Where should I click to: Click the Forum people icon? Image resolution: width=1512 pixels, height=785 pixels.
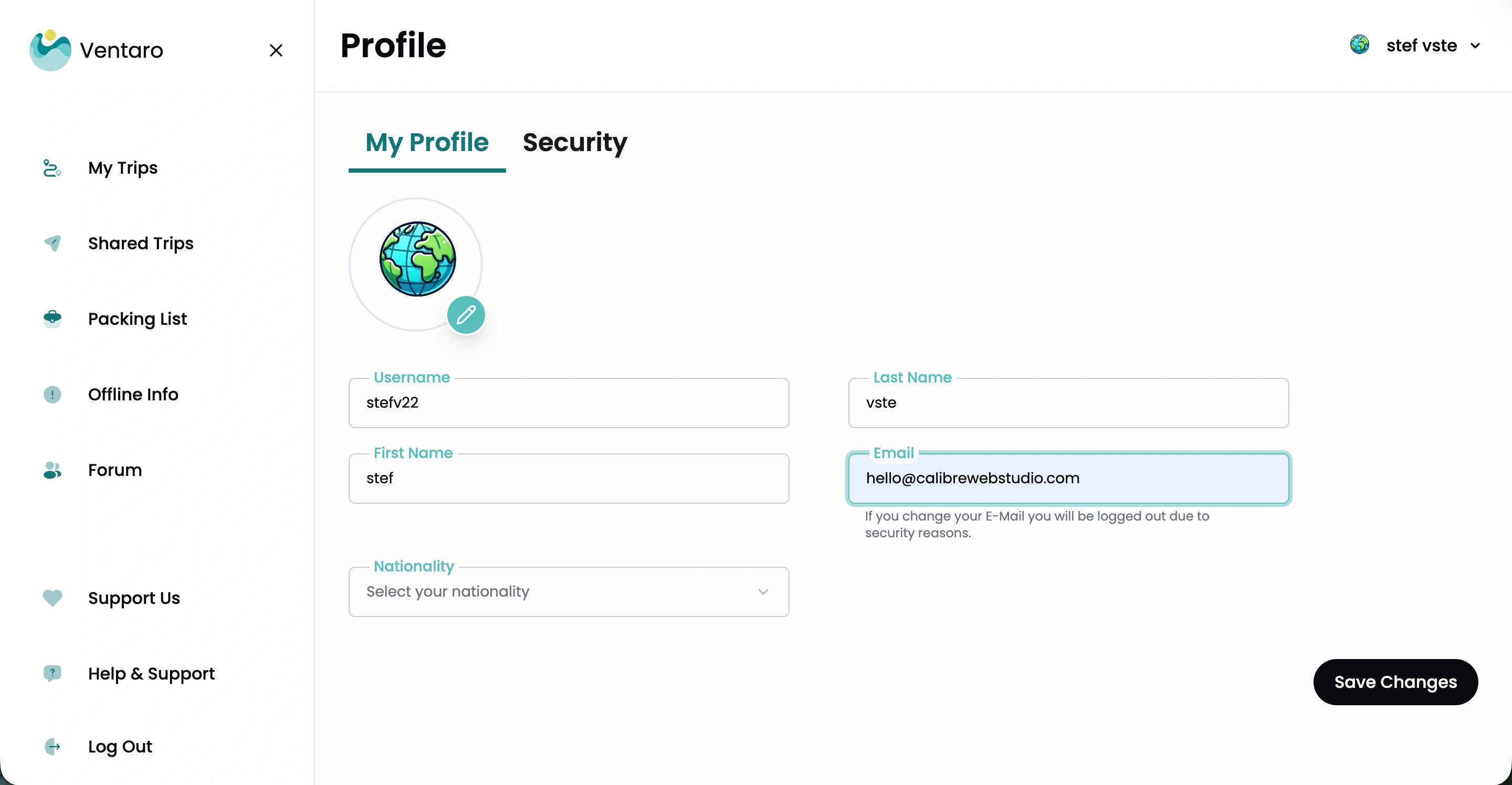[52, 470]
